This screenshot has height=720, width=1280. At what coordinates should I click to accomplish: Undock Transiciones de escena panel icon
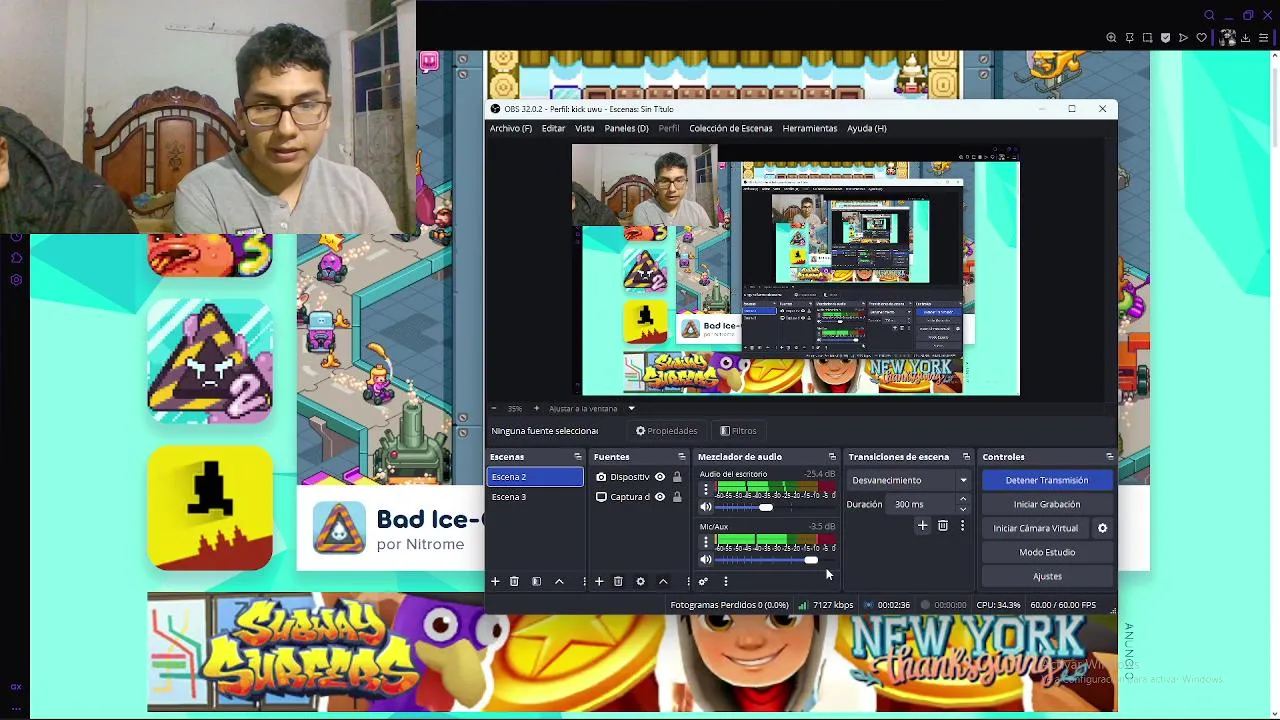click(x=965, y=457)
